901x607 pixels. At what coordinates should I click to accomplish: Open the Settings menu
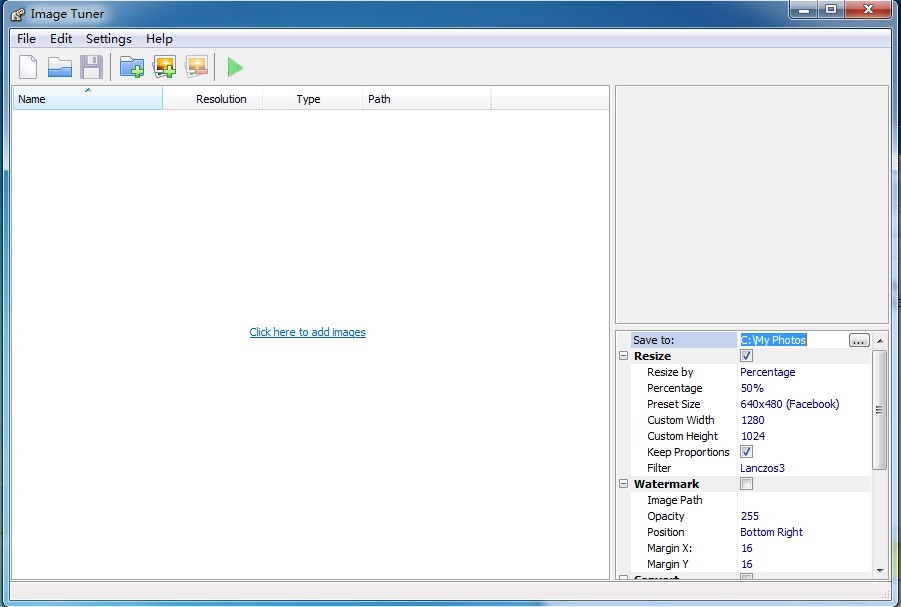tap(108, 39)
